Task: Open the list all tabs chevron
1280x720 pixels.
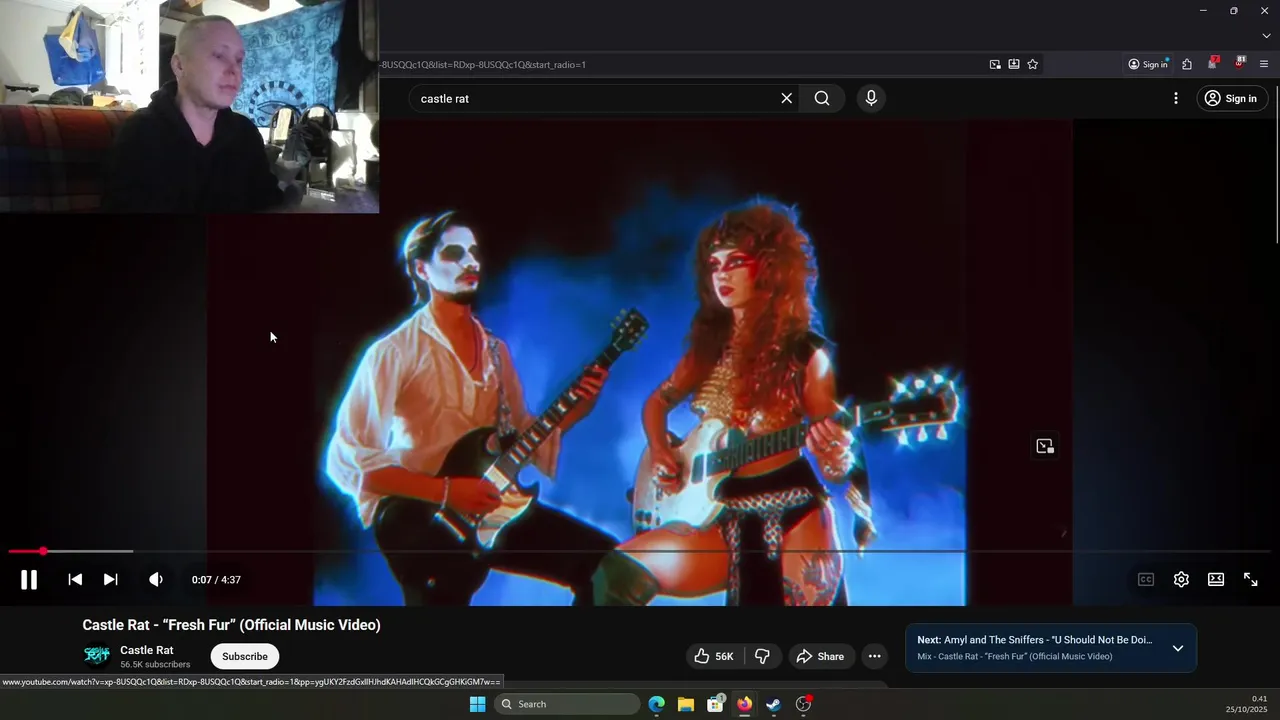Action: 1266,36
